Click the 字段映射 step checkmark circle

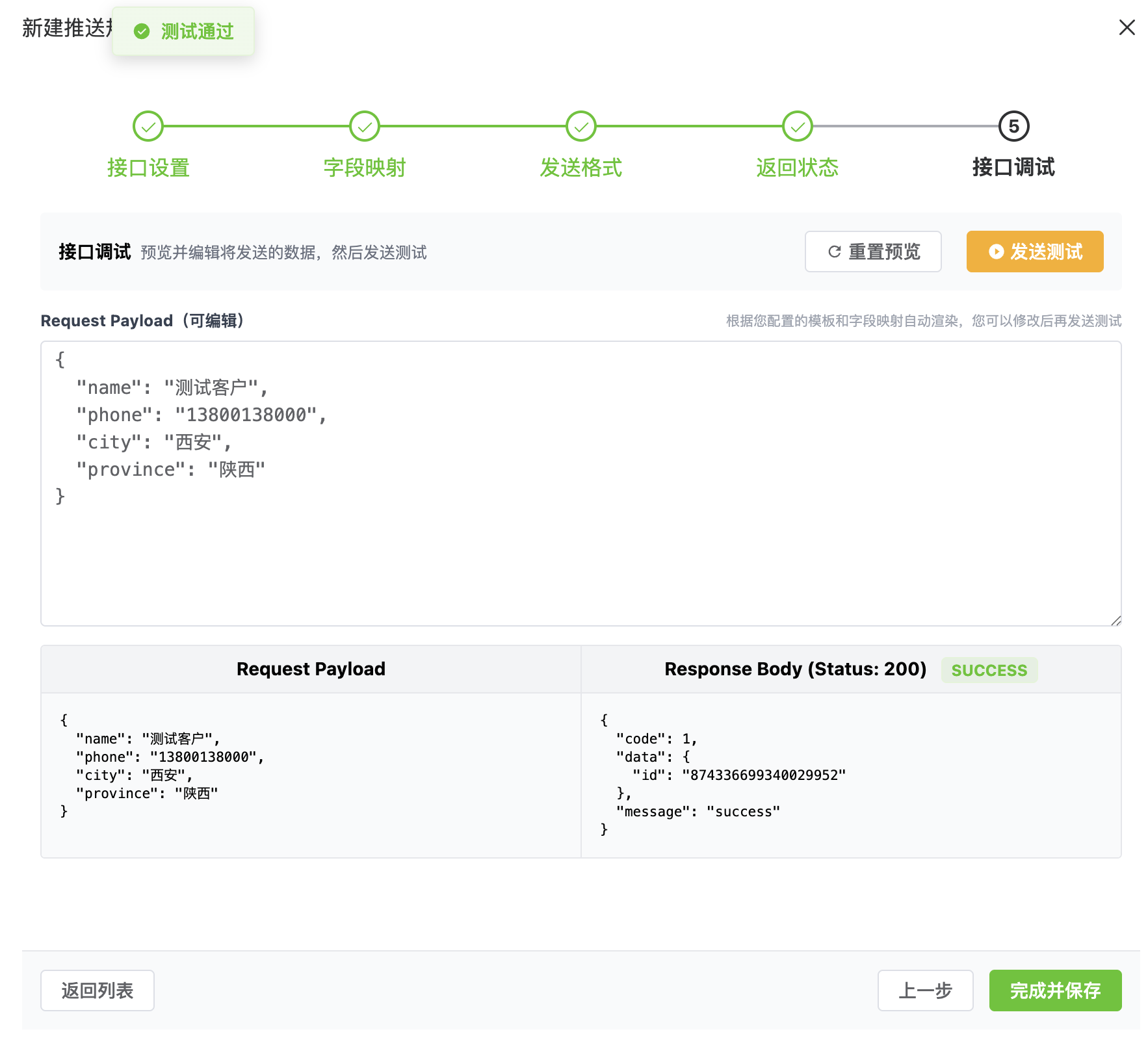tap(365, 127)
